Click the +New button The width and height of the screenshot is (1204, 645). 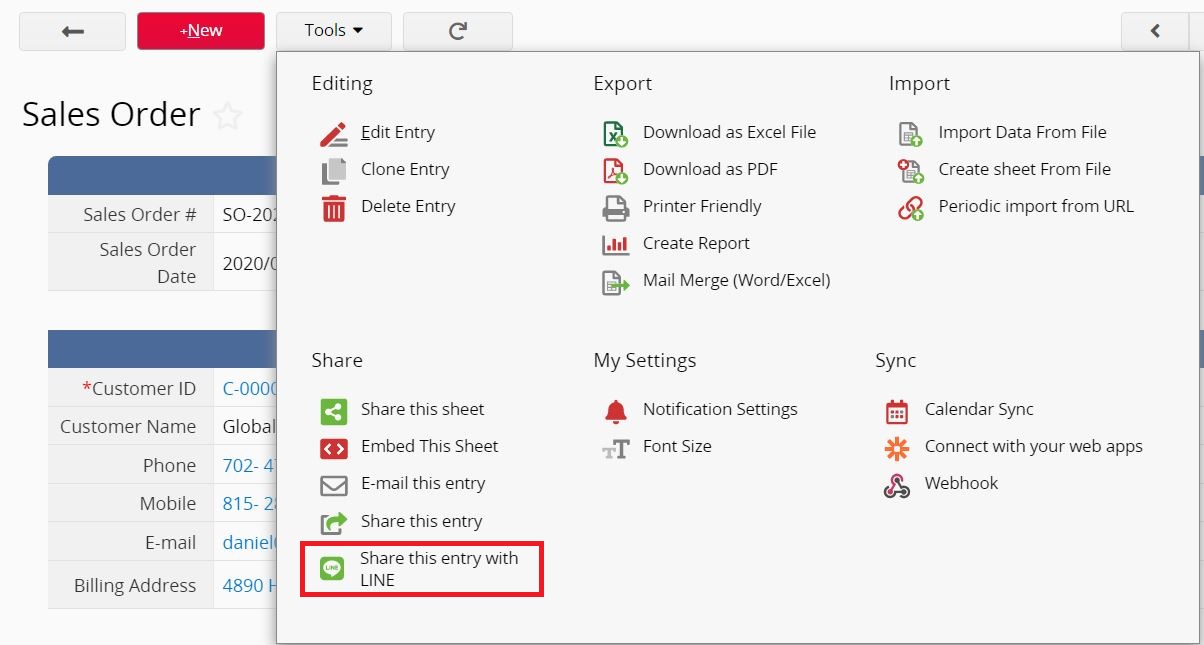[x=201, y=31]
